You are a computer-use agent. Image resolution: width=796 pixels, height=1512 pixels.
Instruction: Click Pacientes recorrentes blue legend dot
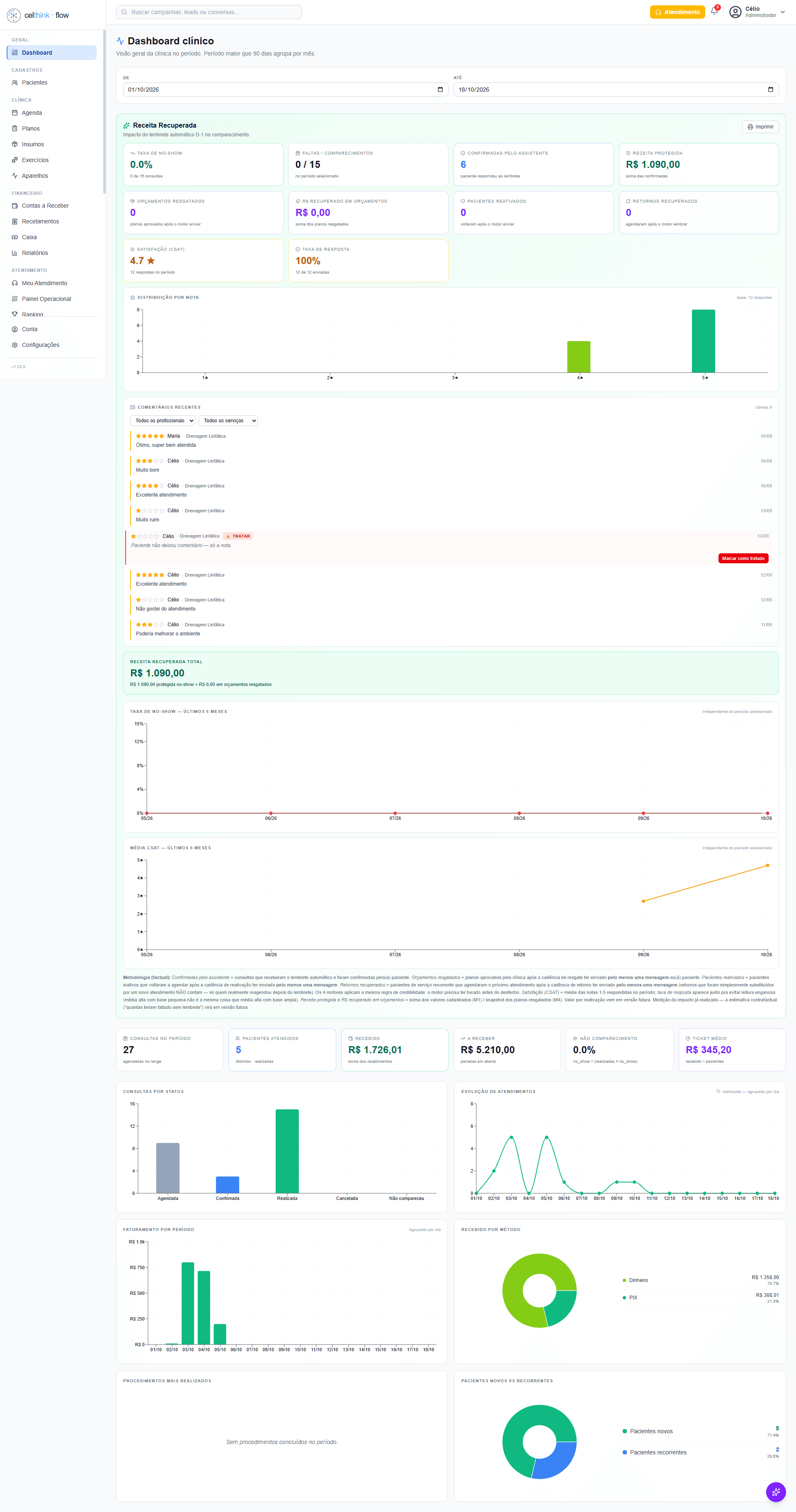[624, 1452]
